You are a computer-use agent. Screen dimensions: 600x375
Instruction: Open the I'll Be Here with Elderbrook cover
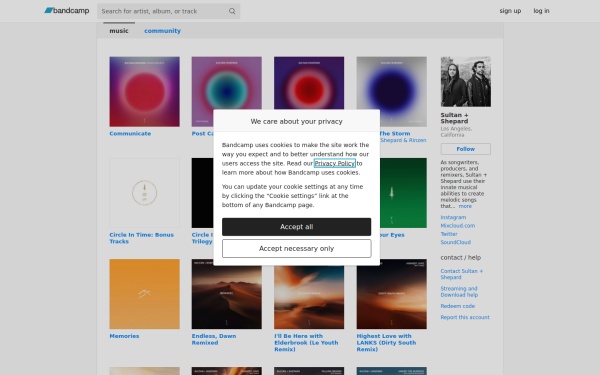click(309, 297)
